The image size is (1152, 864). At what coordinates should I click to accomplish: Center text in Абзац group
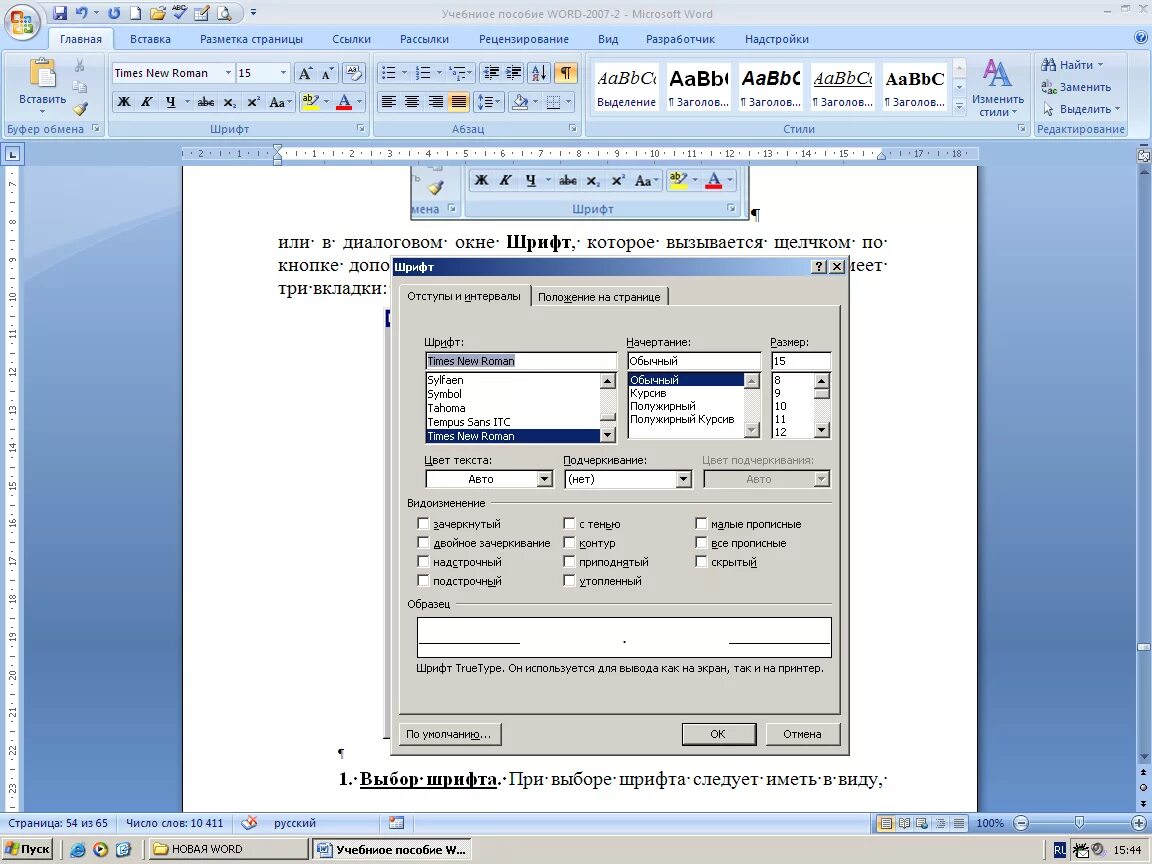tap(412, 102)
